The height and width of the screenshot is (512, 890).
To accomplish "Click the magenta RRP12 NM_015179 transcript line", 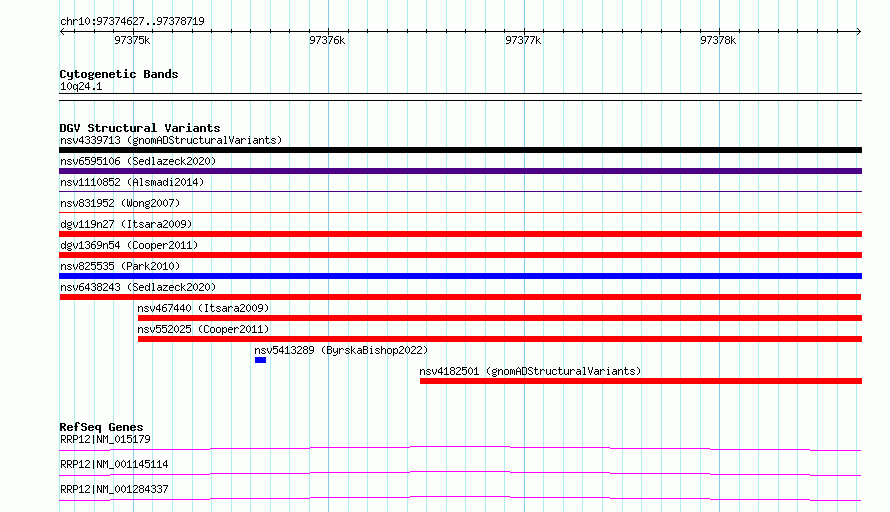I will [x=460, y=447].
